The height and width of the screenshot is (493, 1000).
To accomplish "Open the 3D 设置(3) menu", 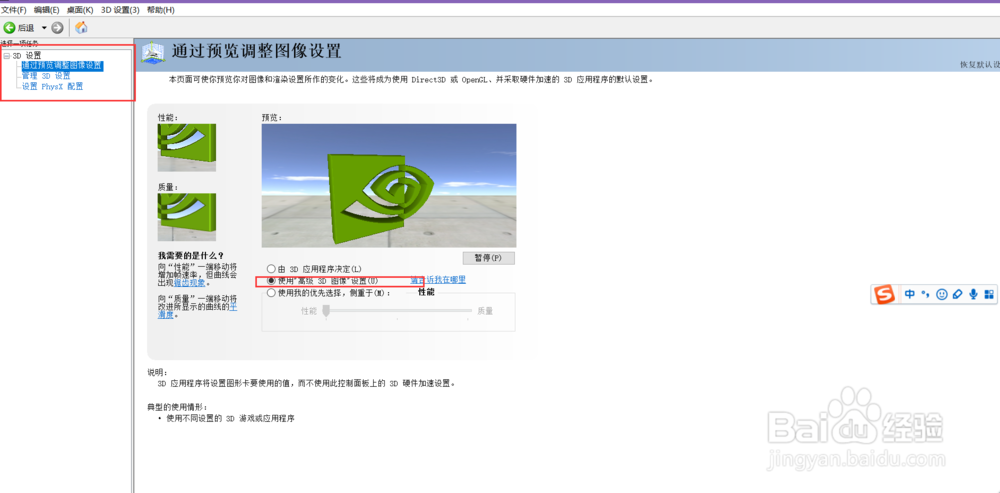I will pyautogui.click(x=120, y=10).
